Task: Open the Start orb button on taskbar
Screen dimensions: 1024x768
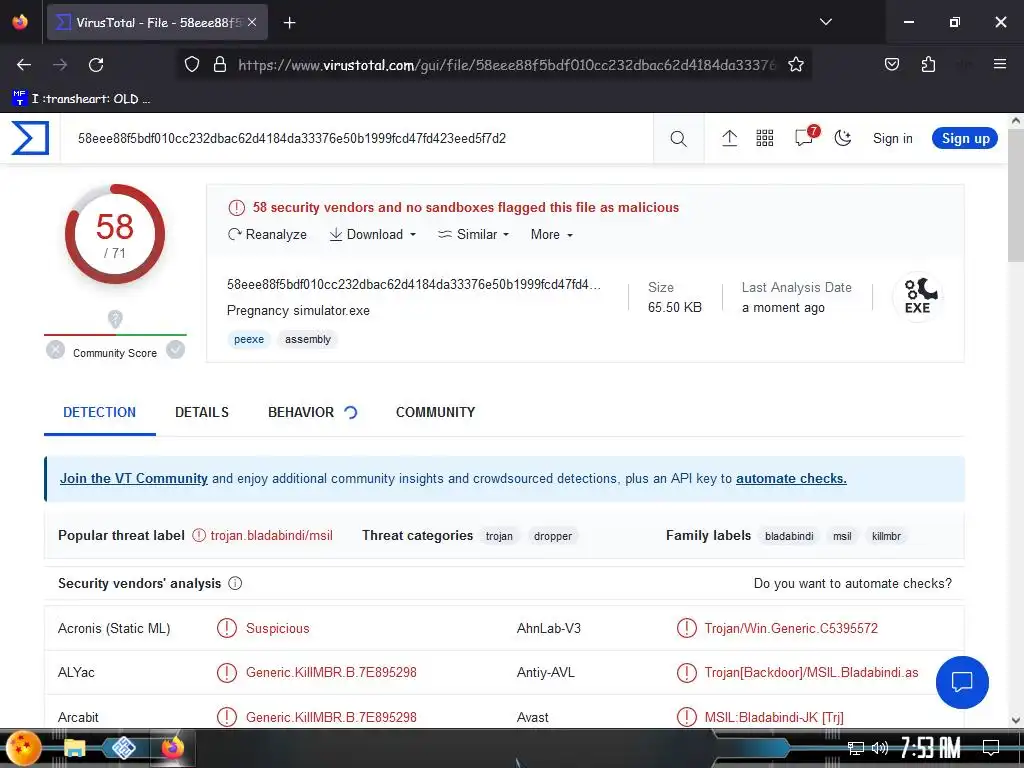Action: pyautogui.click(x=22, y=747)
